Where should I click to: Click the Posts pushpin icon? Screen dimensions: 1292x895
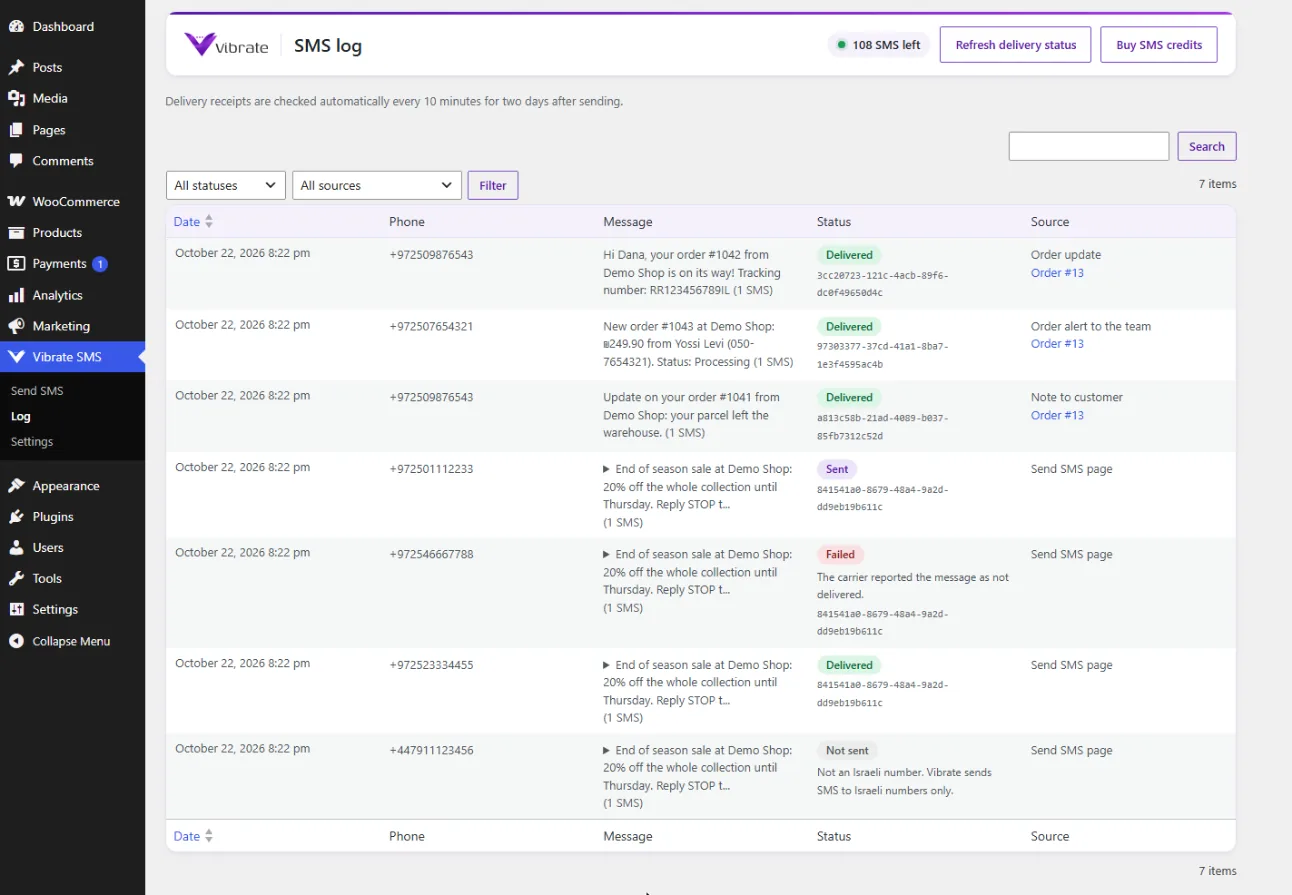click(16, 68)
